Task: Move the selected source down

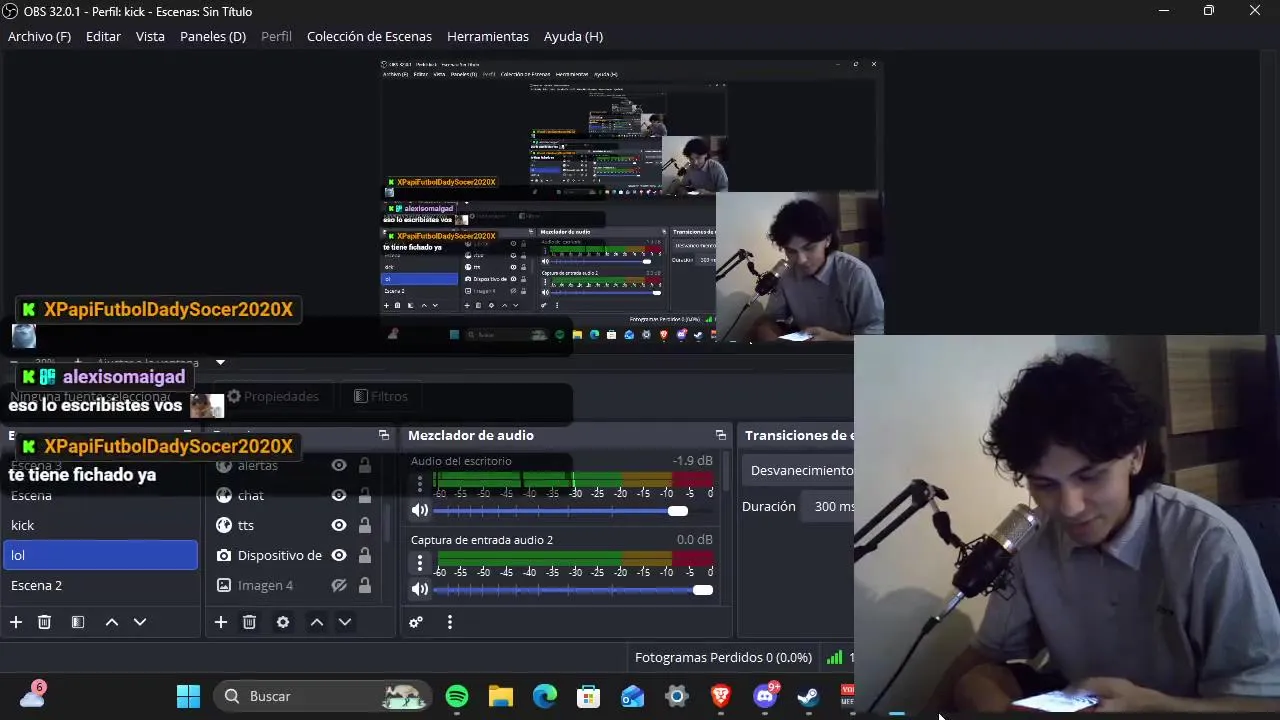Action: [345, 622]
